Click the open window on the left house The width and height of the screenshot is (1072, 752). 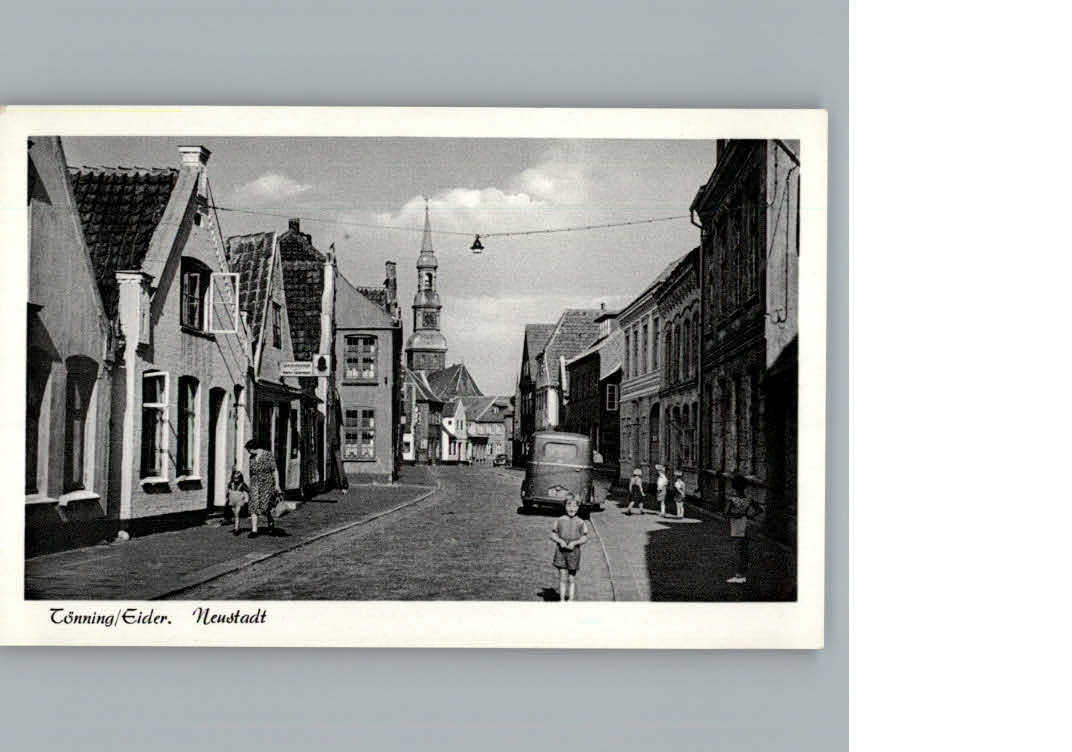tap(222, 302)
